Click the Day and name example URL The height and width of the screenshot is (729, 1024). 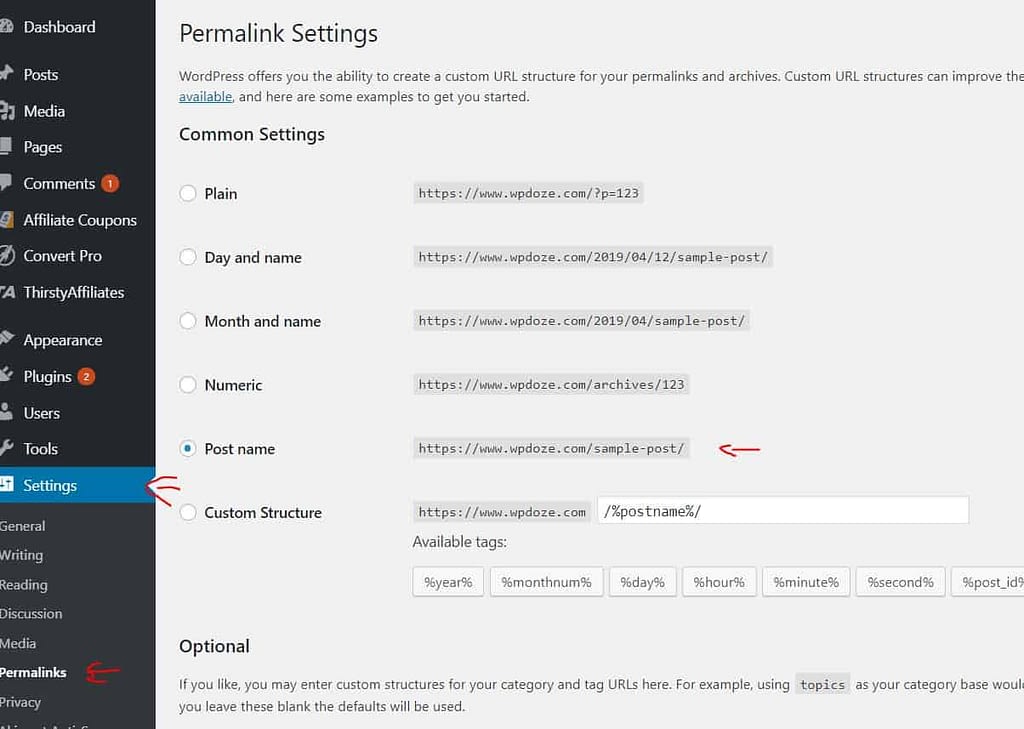click(593, 257)
